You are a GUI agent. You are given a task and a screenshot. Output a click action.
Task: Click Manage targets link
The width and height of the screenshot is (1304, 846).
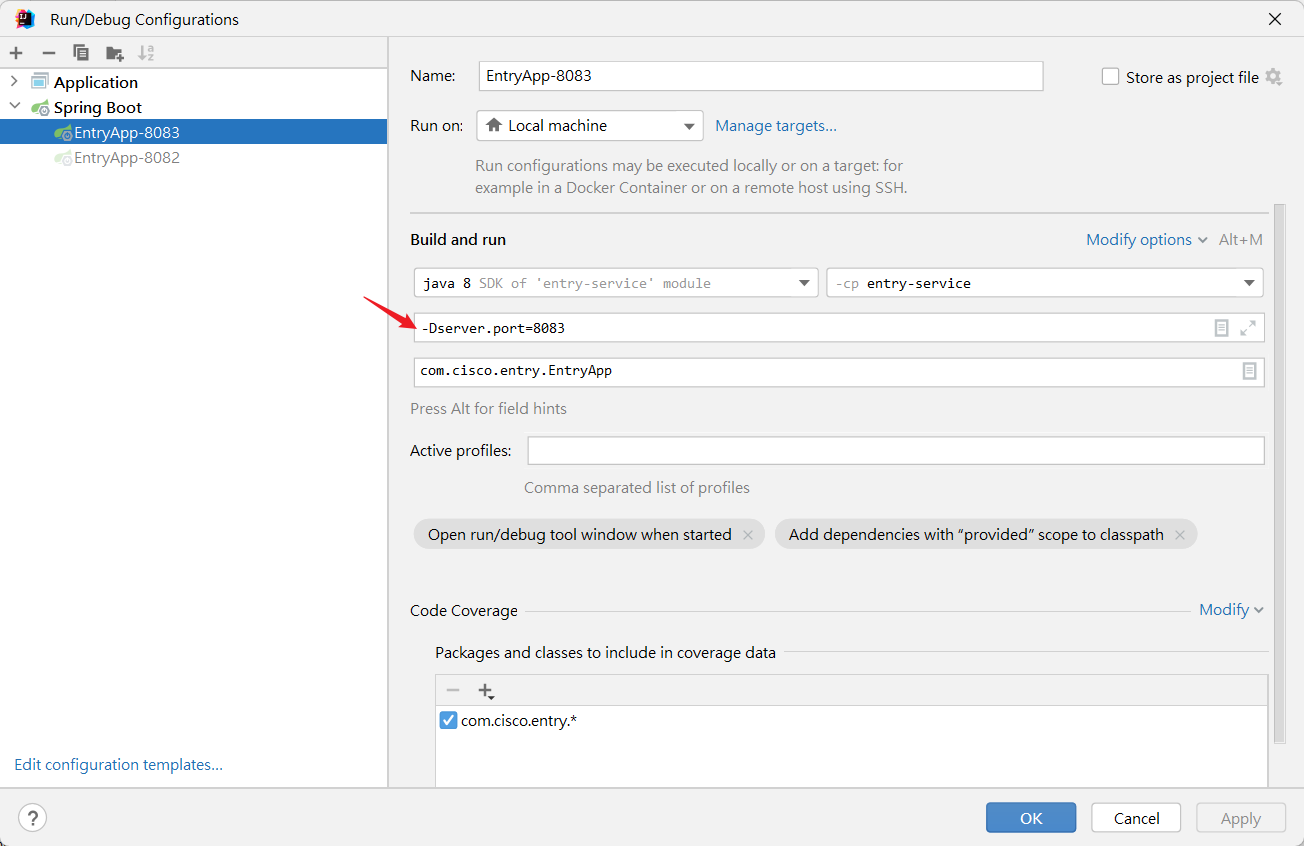[x=776, y=125]
